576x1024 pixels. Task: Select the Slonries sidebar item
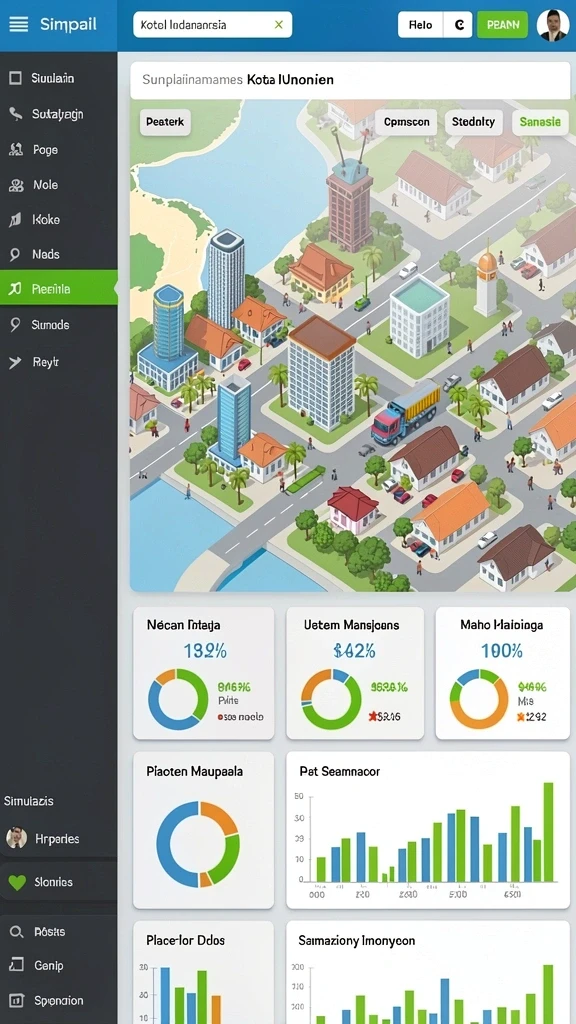(59, 882)
